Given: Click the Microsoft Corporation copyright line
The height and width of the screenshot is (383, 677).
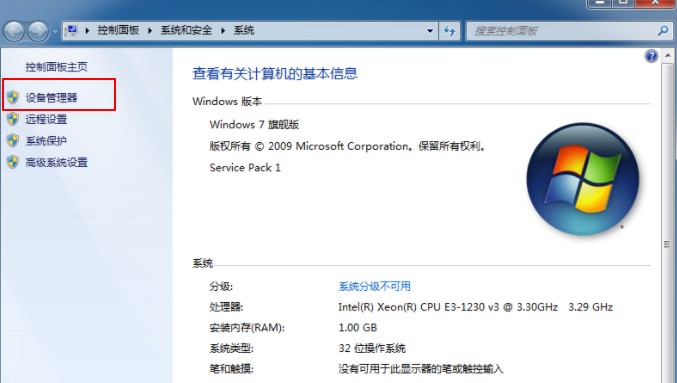Looking at the screenshot, I should (348, 146).
